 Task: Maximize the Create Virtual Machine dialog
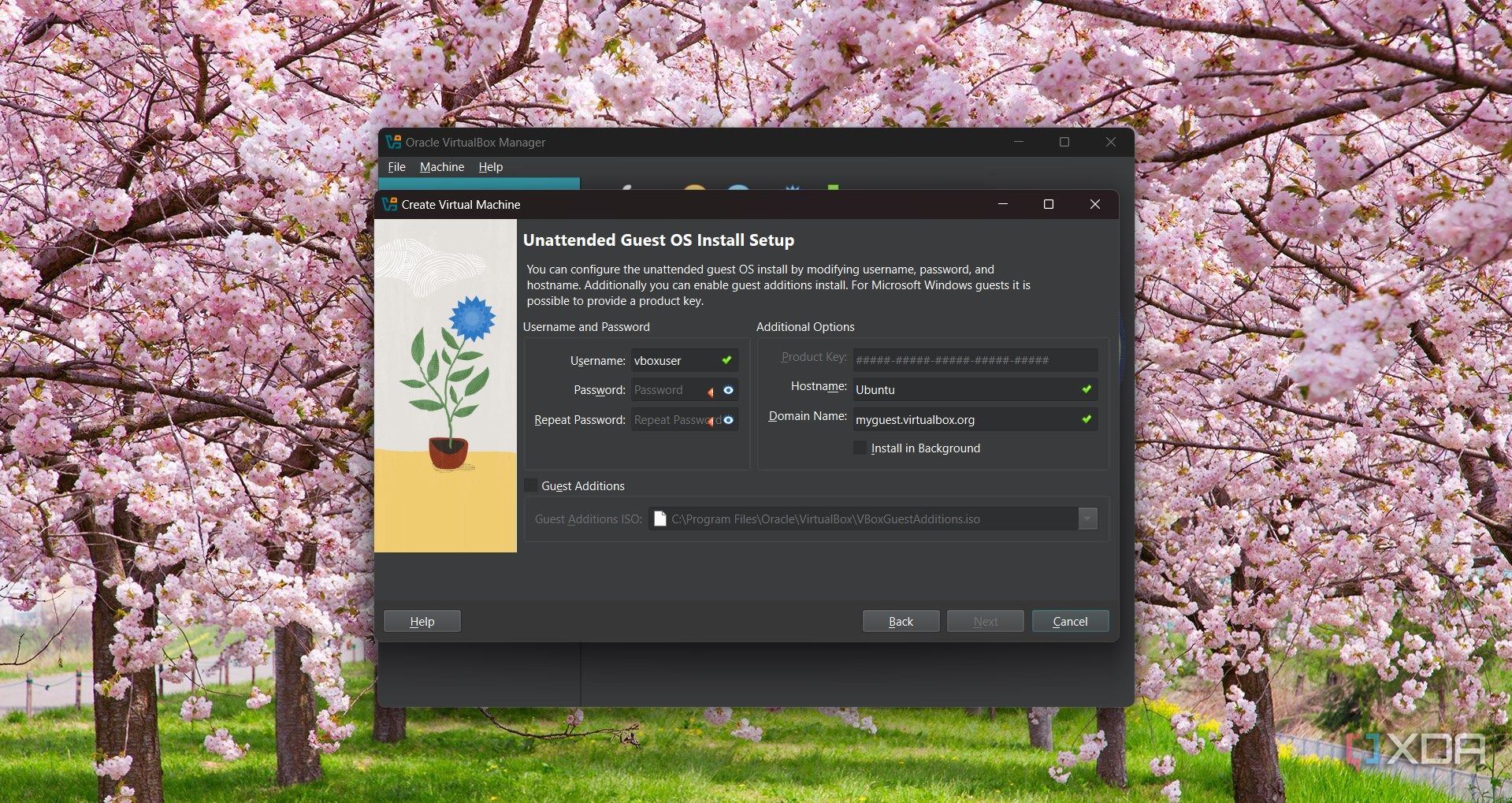pyautogui.click(x=1049, y=204)
